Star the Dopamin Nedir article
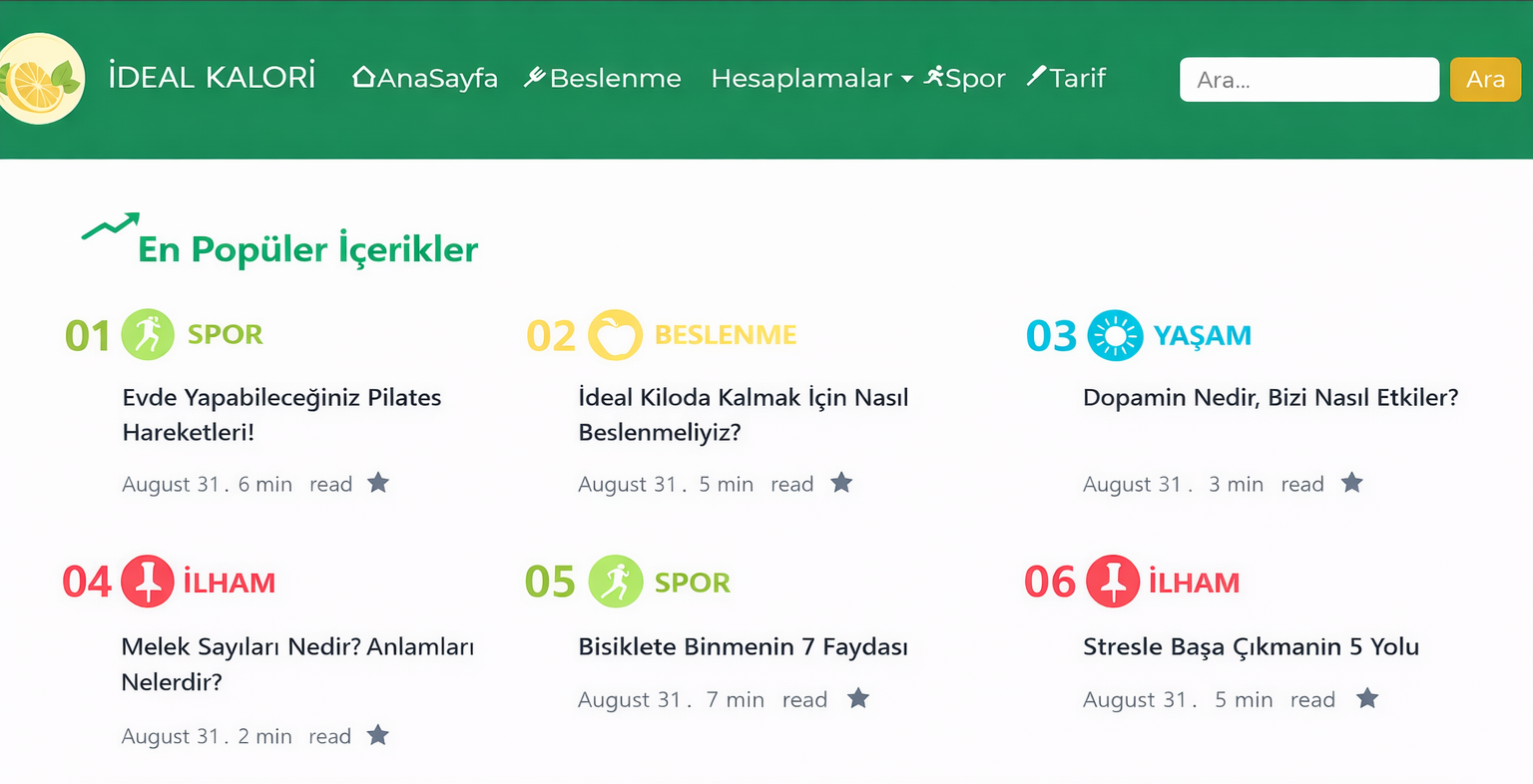 pyautogui.click(x=1352, y=484)
